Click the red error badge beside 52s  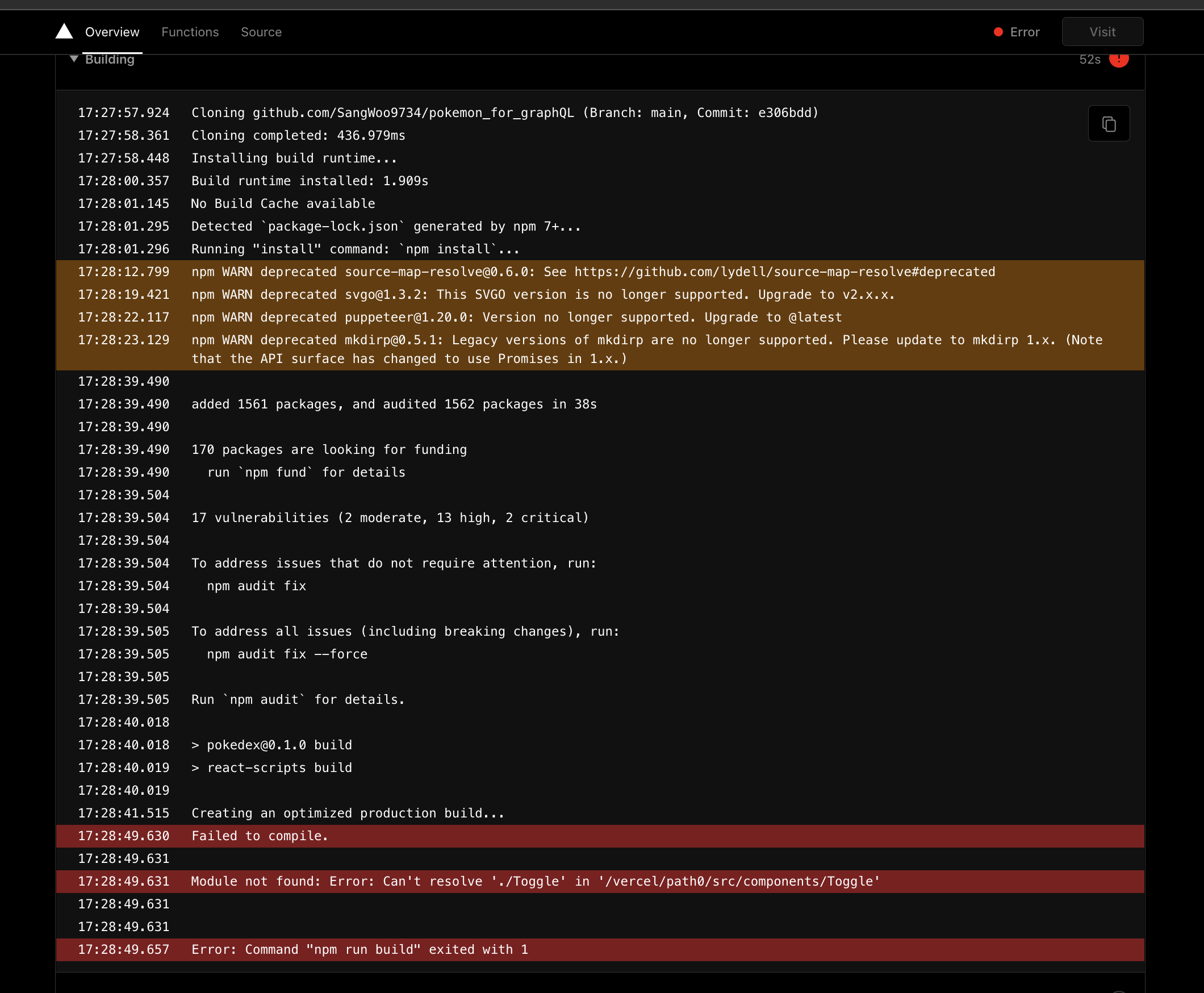click(x=1118, y=60)
